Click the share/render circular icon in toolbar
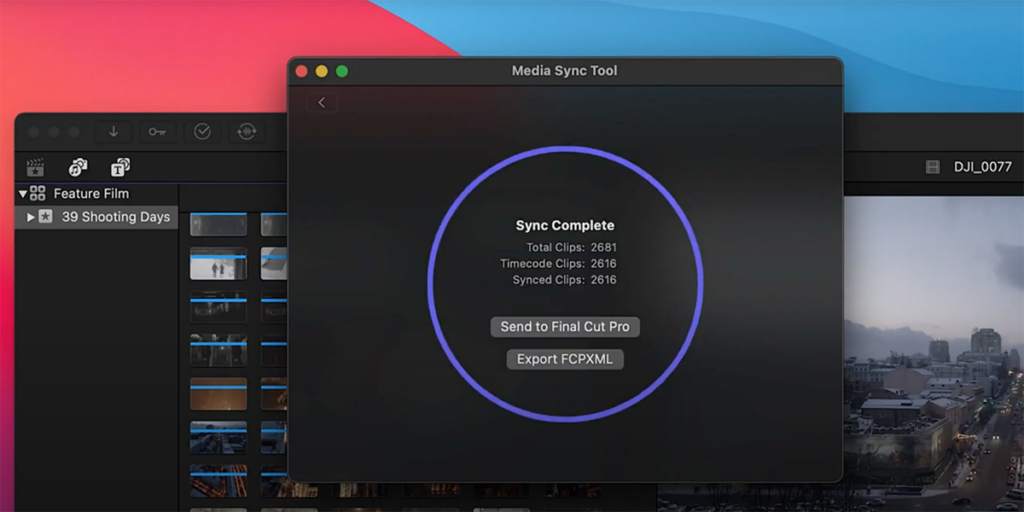The height and width of the screenshot is (512, 1024). click(246, 131)
